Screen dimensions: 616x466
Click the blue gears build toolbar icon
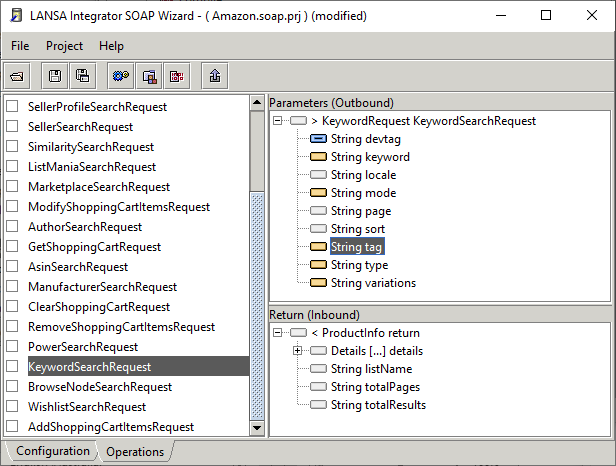pos(121,76)
